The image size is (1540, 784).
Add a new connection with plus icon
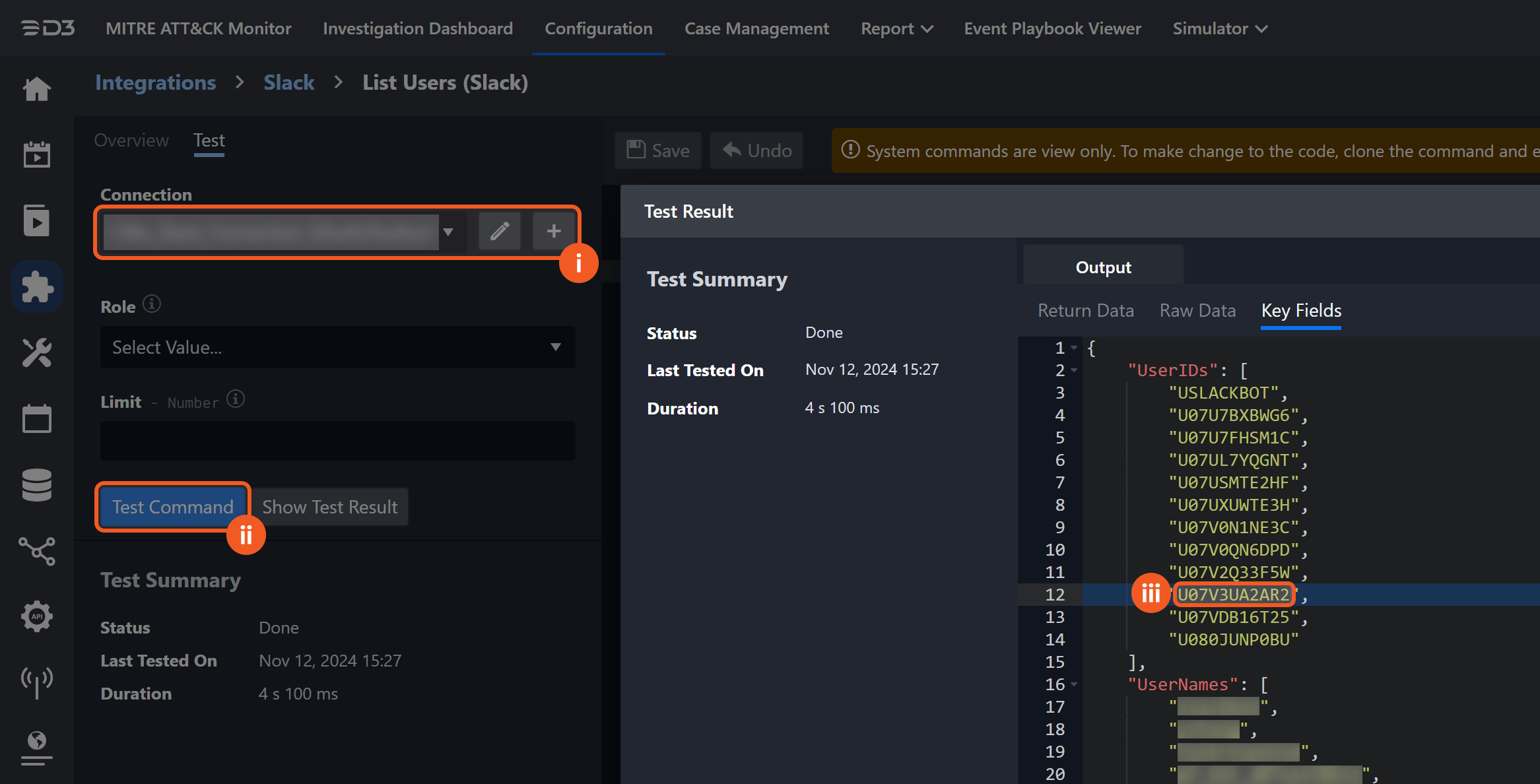coord(554,231)
